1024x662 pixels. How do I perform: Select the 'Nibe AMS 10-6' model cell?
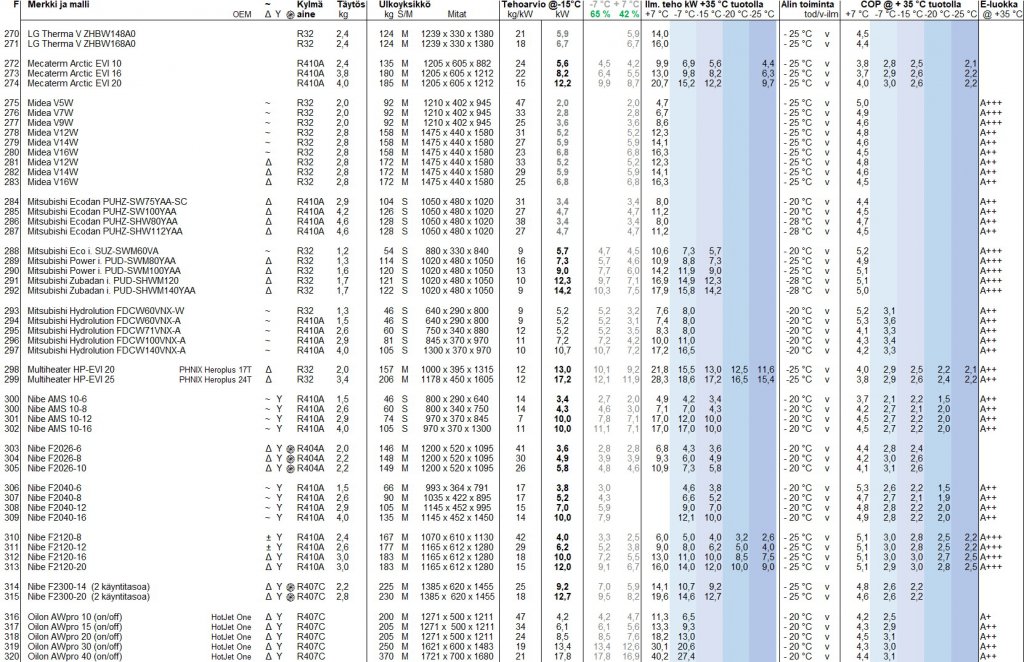coord(57,399)
